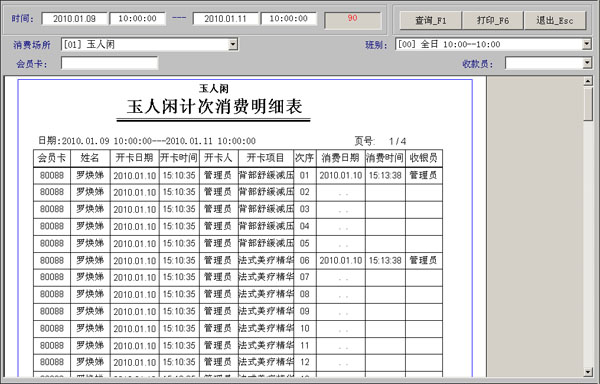The height and width of the screenshot is (384, 600).
Task: Click the 查询_F1 query button
Action: pos(430,20)
